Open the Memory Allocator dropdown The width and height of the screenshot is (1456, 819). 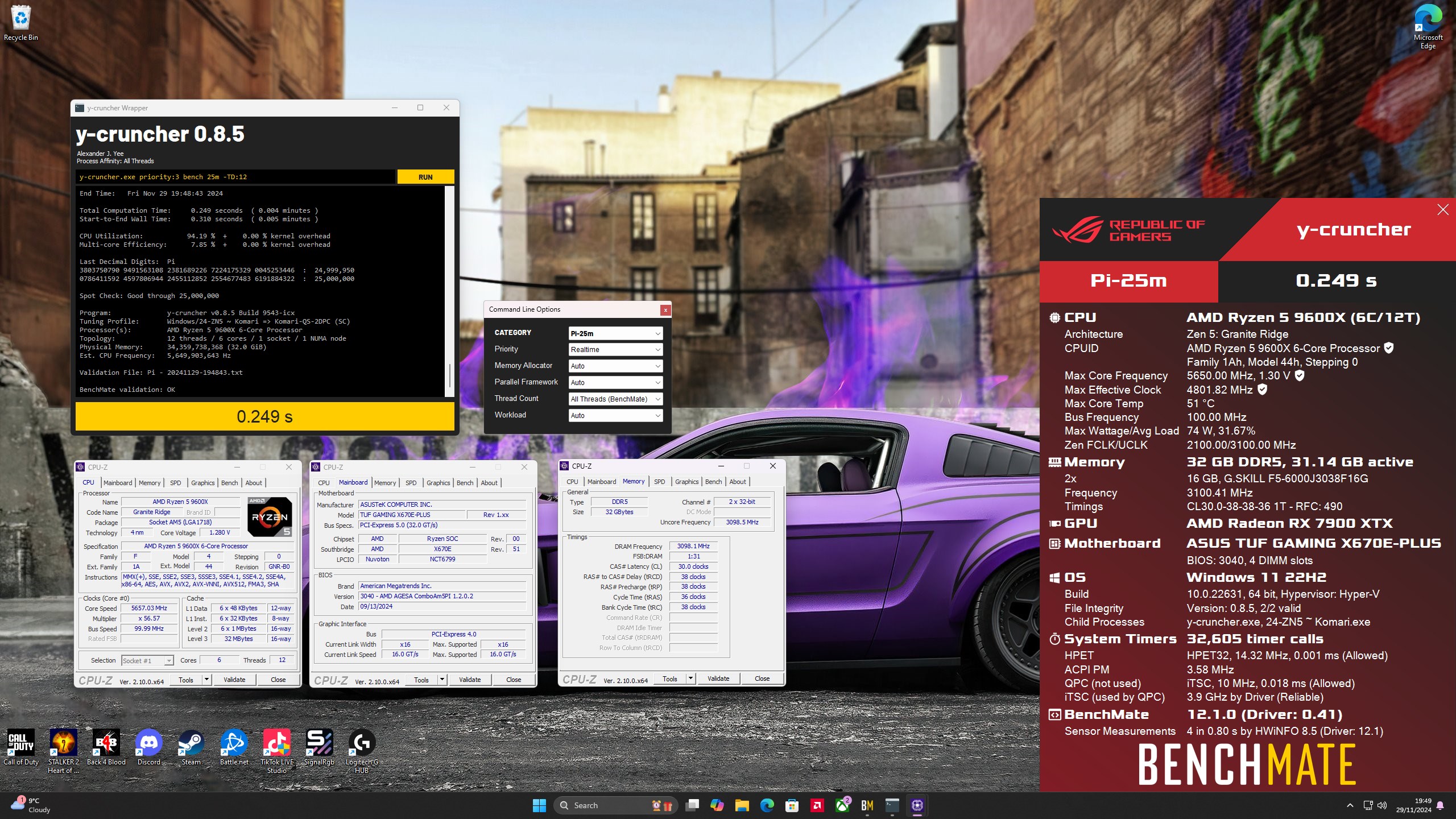[x=615, y=366]
